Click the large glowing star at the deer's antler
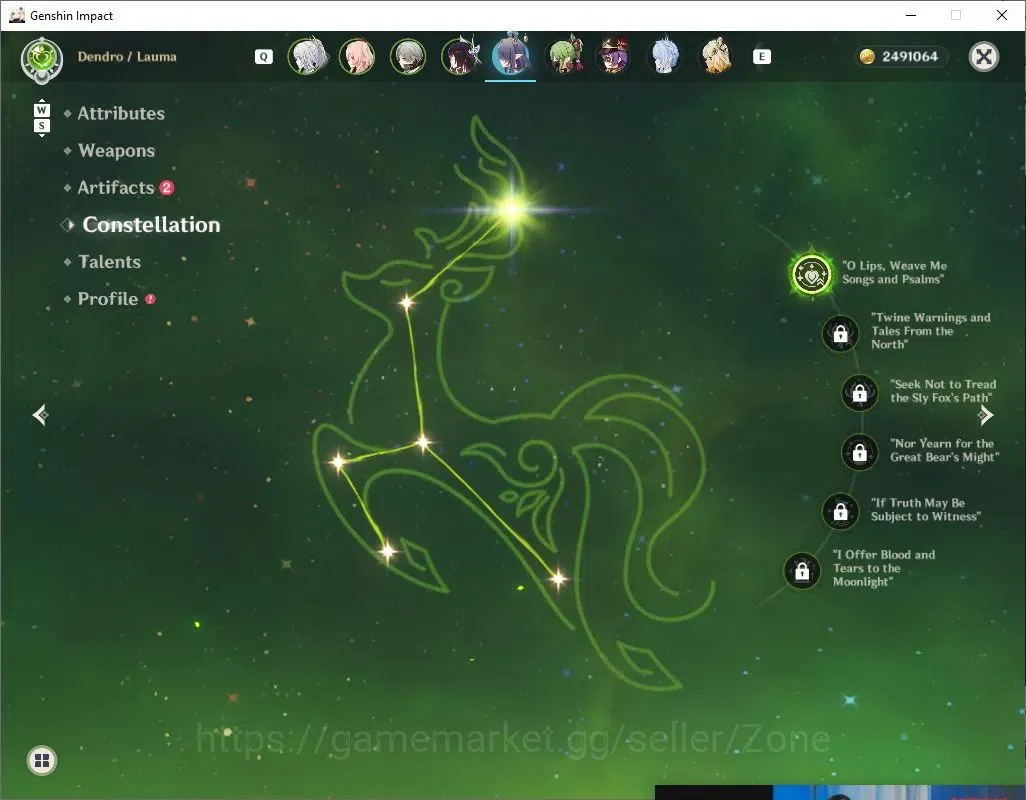The image size is (1026, 800). click(512, 210)
